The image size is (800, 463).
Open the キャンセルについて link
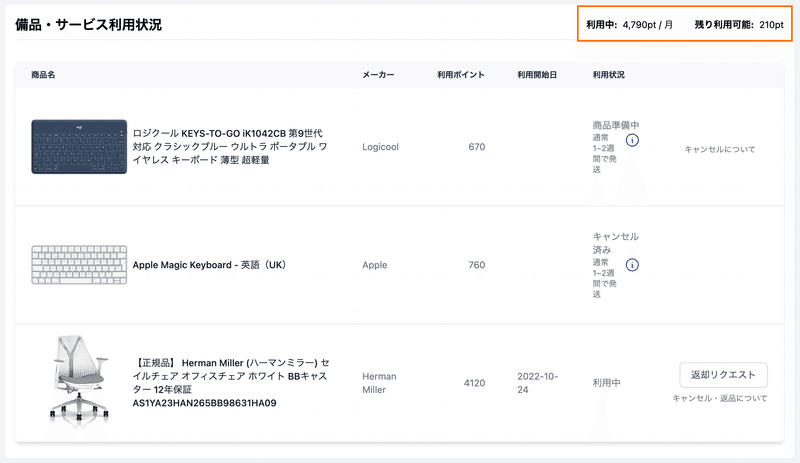tap(719, 150)
